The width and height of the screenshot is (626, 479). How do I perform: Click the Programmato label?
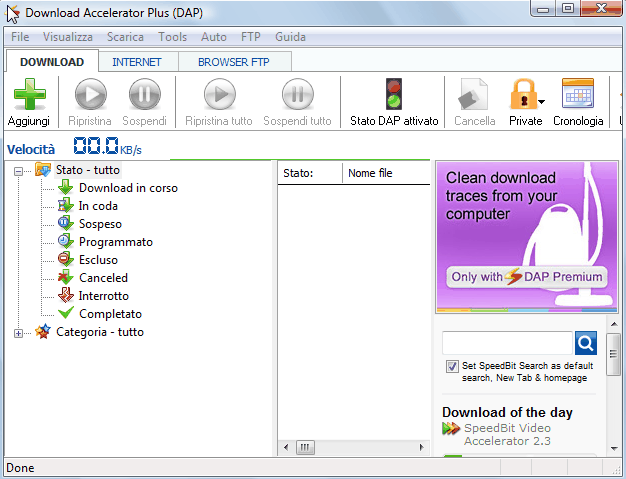116,242
